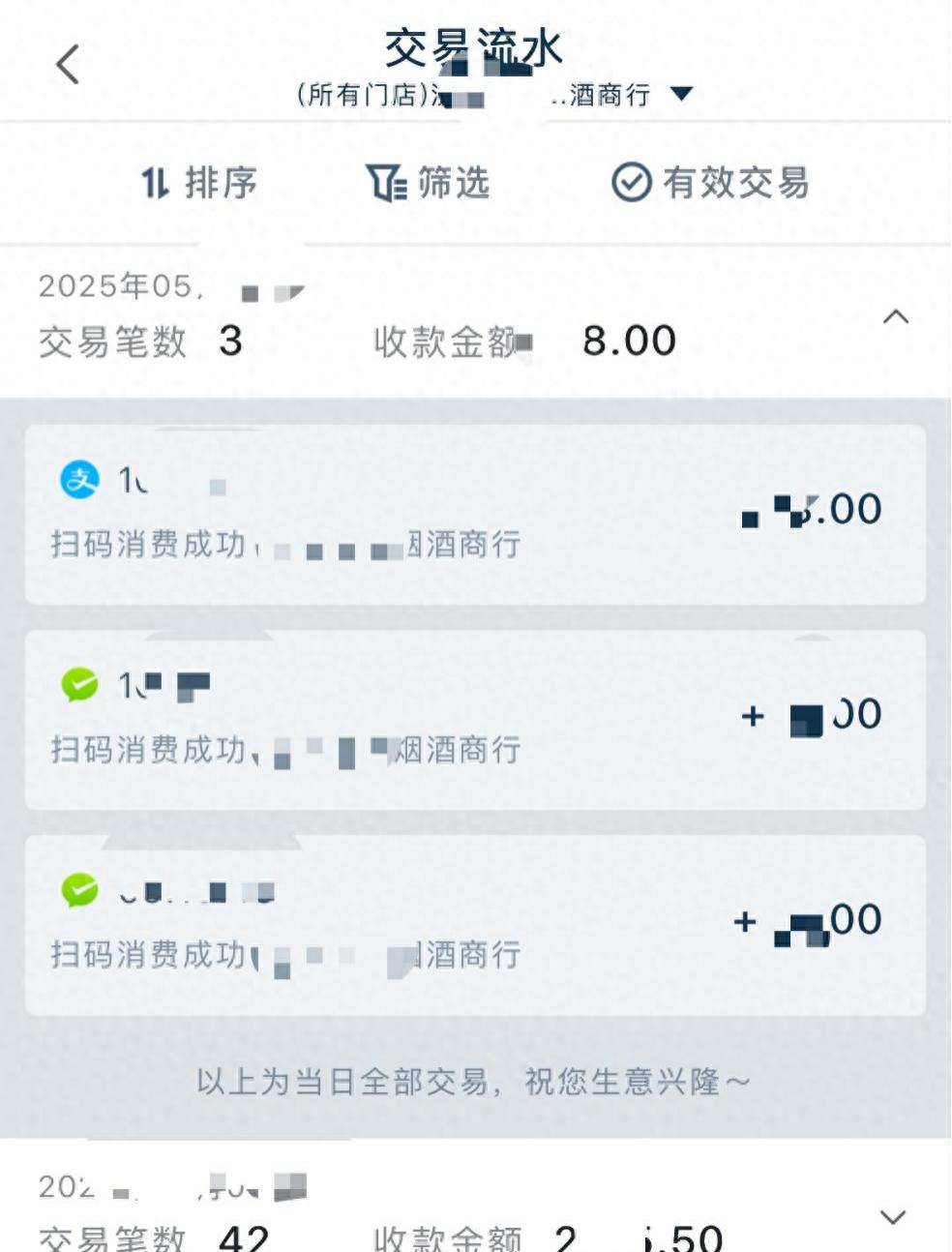Open the store selector dropdown arrow
952x1252 pixels.
tap(682, 94)
